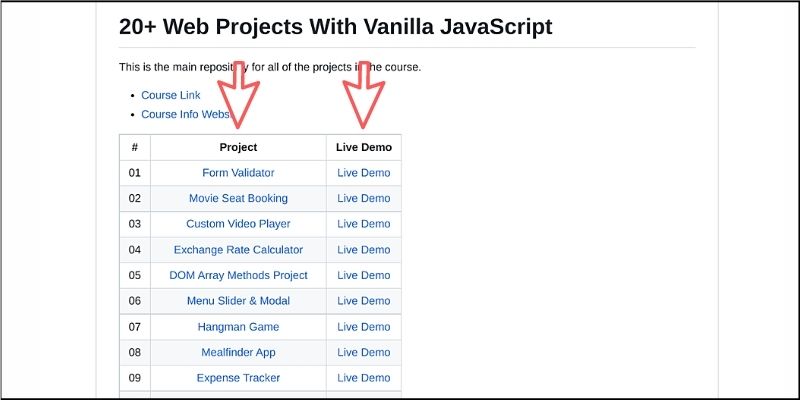The width and height of the screenshot is (800, 400).
Task: Launch Live Demo for Menu Slider & Modal
Action: 364,301
